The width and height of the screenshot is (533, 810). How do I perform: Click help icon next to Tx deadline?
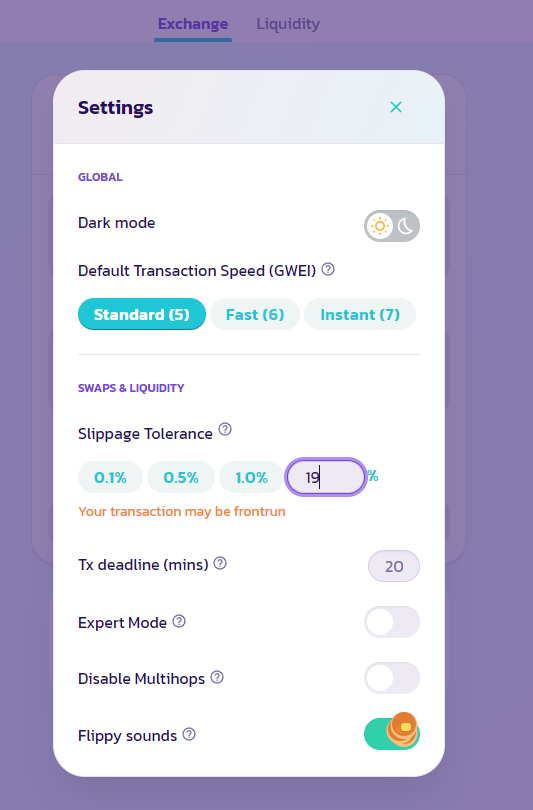220,563
